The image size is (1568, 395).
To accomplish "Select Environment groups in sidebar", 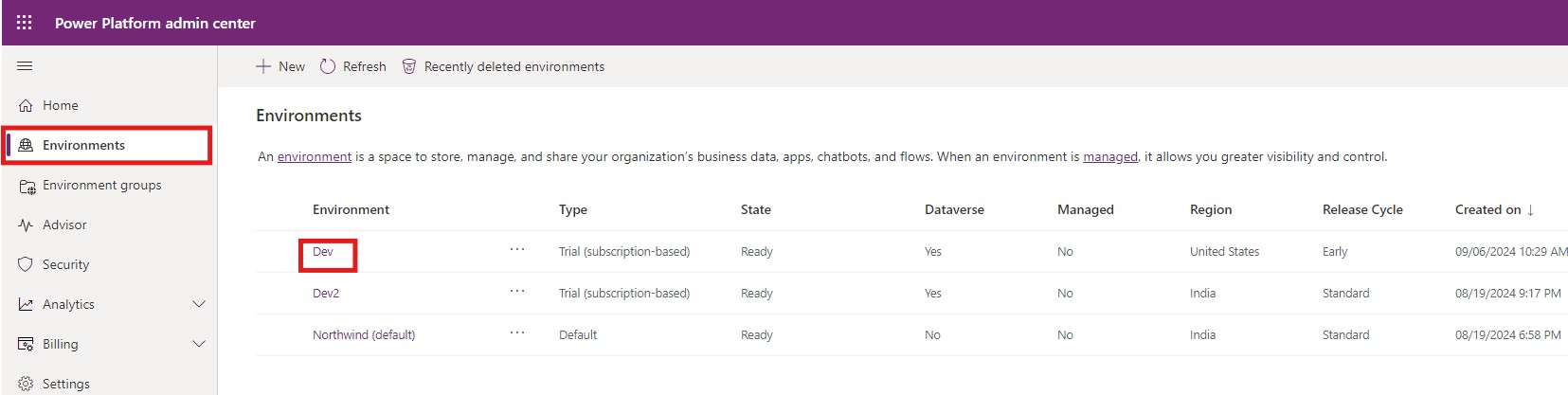I will pos(101,185).
